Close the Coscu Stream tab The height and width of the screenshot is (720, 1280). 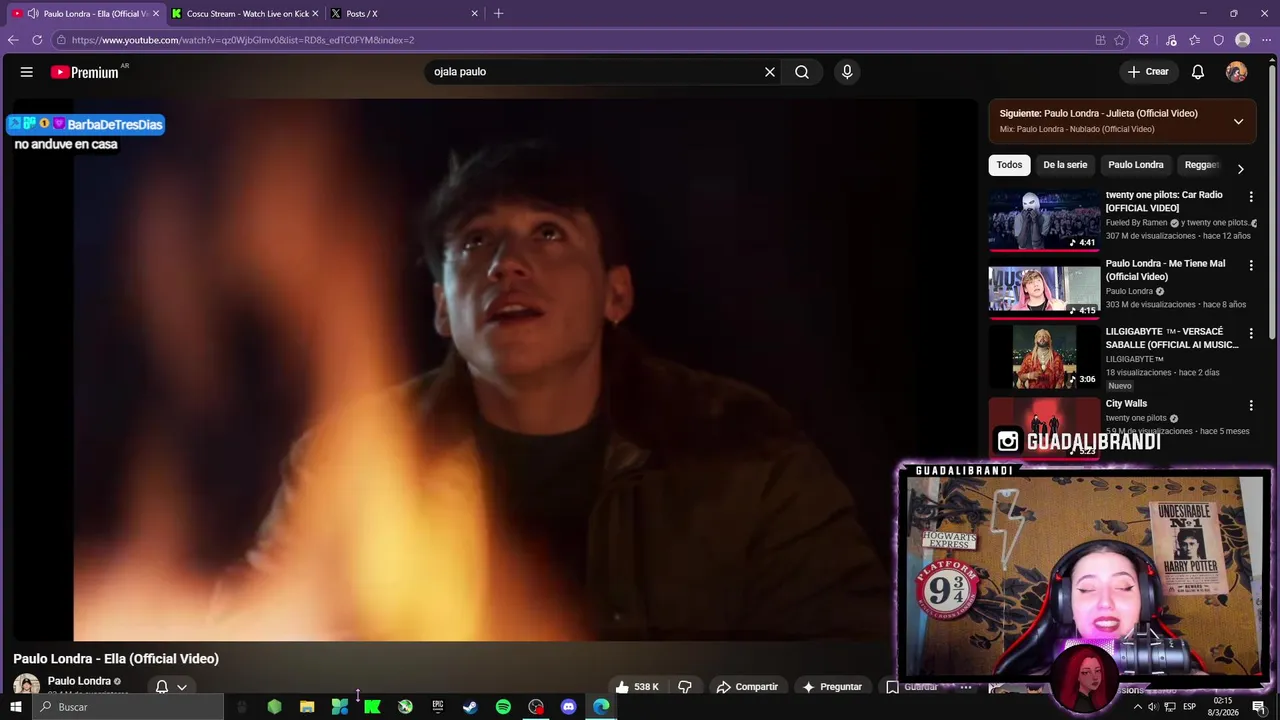(315, 13)
